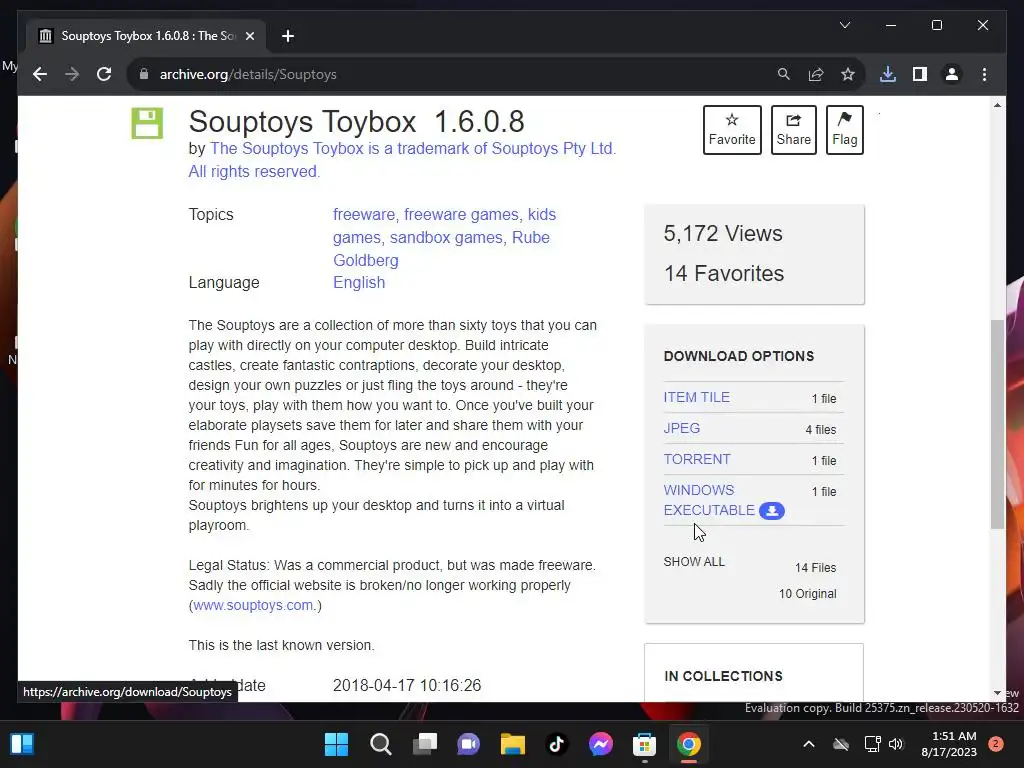This screenshot has width=1024, height=768.
Task: Open a new tab with plus button
Action: click(x=287, y=36)
